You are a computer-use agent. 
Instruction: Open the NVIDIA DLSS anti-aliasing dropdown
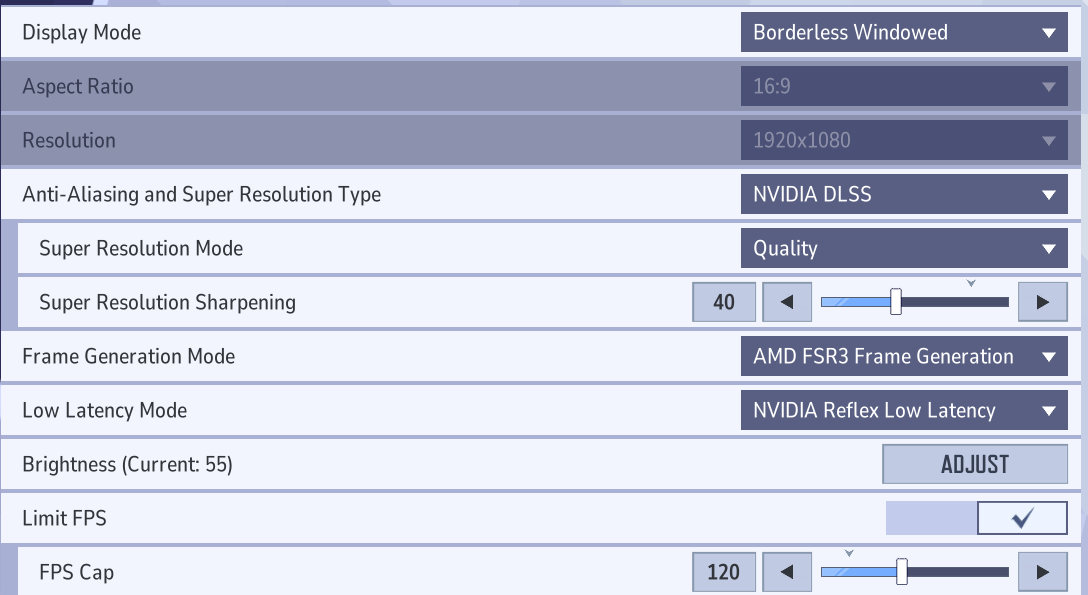904,194
